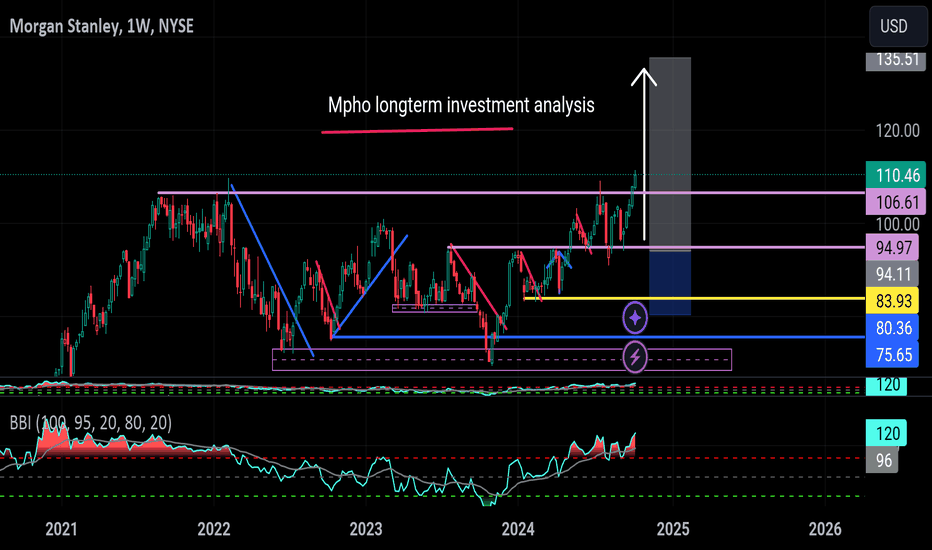Select the 94.11 gray price label
Image resolution: width=932 pixels, height=550 pixels.
892,274
